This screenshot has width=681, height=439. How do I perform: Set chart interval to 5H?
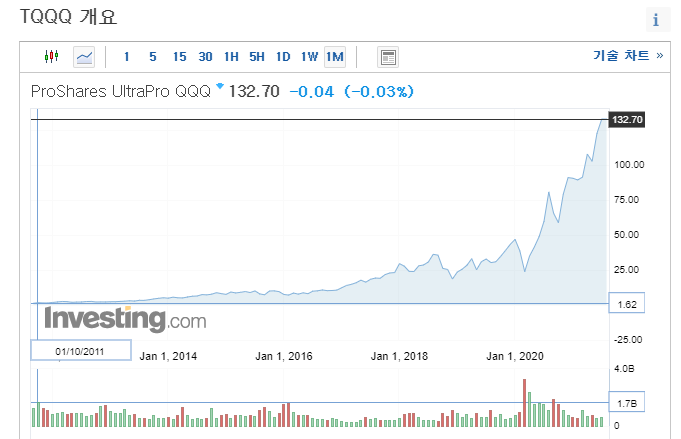coord(257,57)
